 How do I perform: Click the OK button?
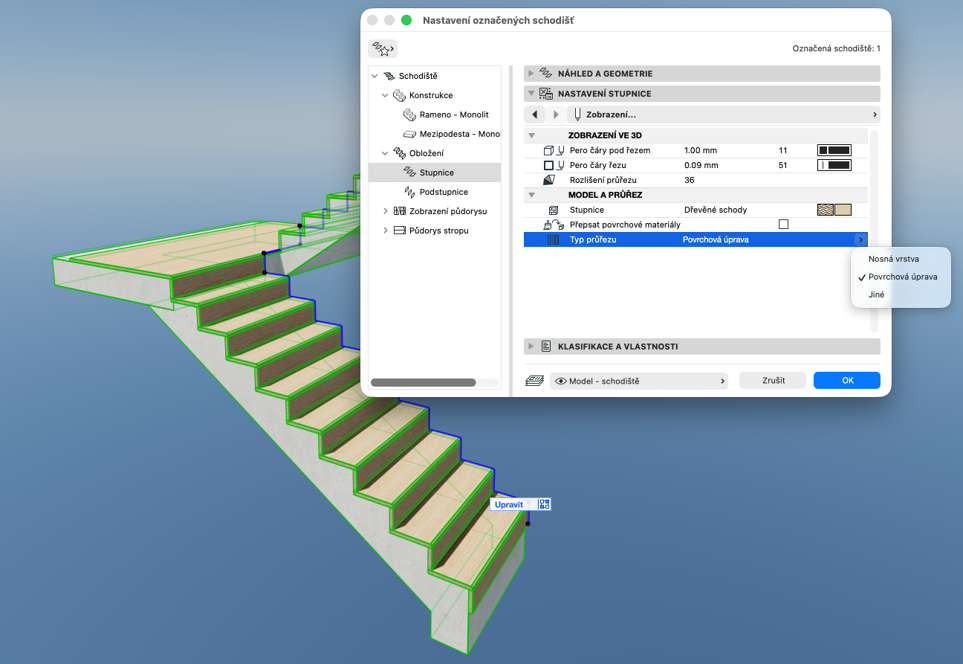[847, 381]
